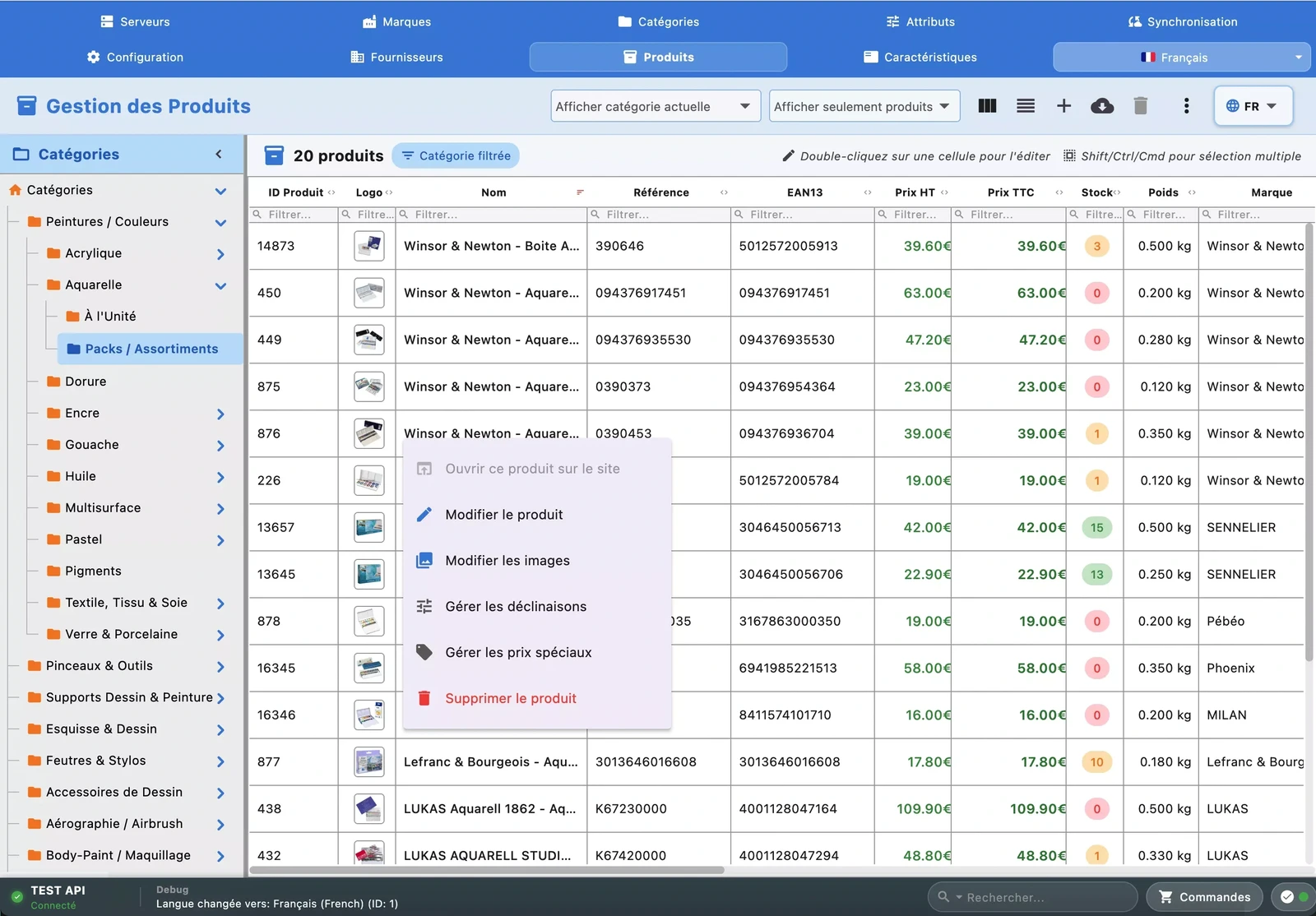The width and height of the screenshot is (1316, 916).
Task: Select Supprimer le produit menu entry
Action: click(x=510, y=699)
